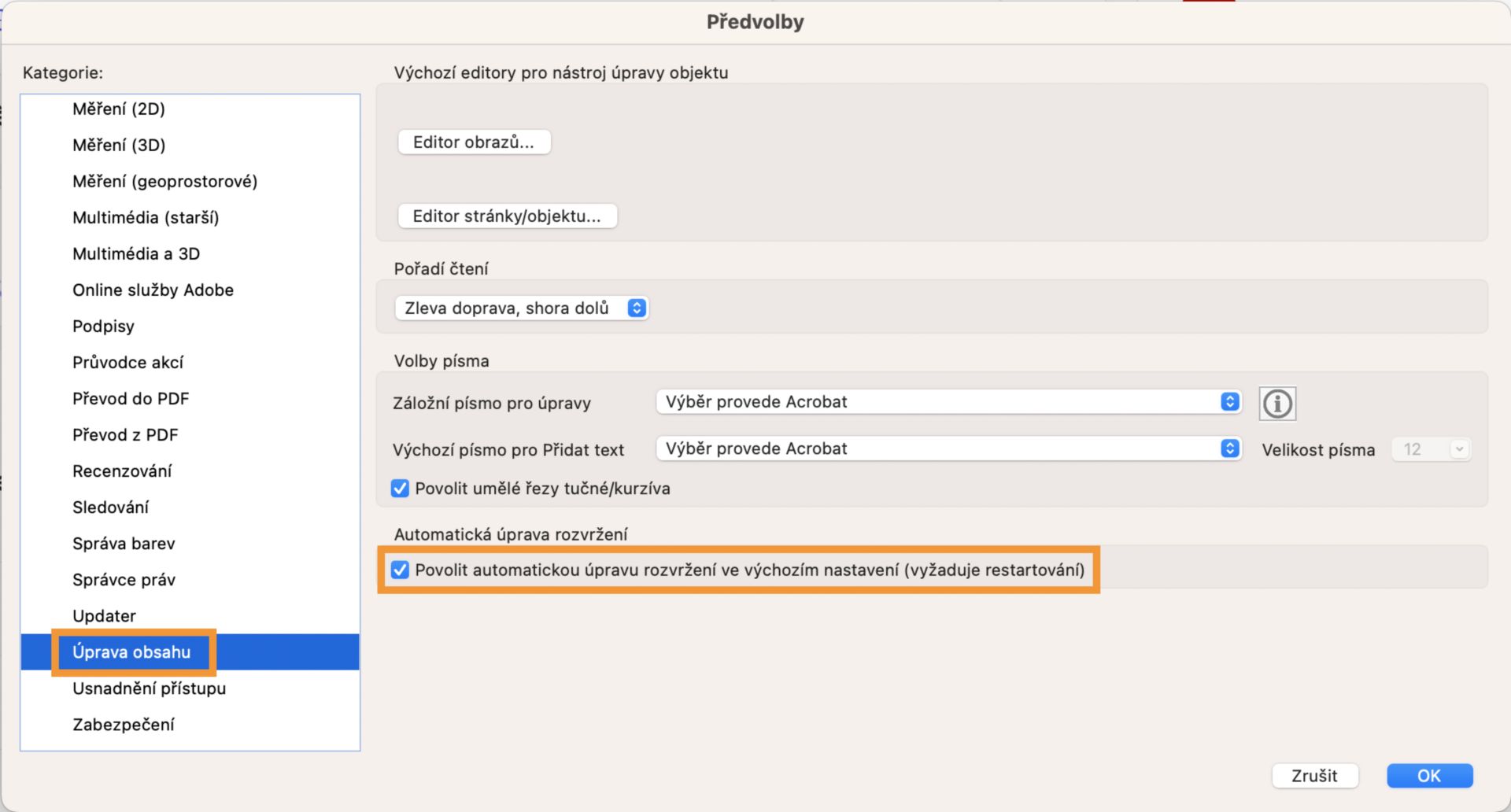This screenshot has height=812, width=1511.
Task: Select the Úprava obsahu category
Action: [x=131, y=652]
